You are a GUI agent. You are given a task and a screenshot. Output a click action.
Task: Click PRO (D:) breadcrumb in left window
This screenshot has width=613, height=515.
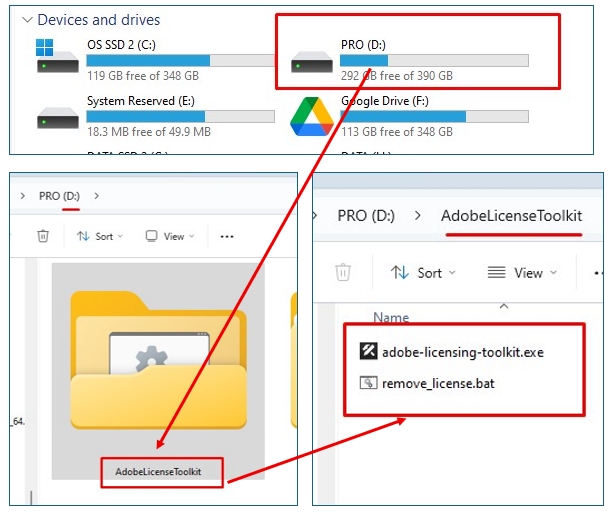point(59,196)
